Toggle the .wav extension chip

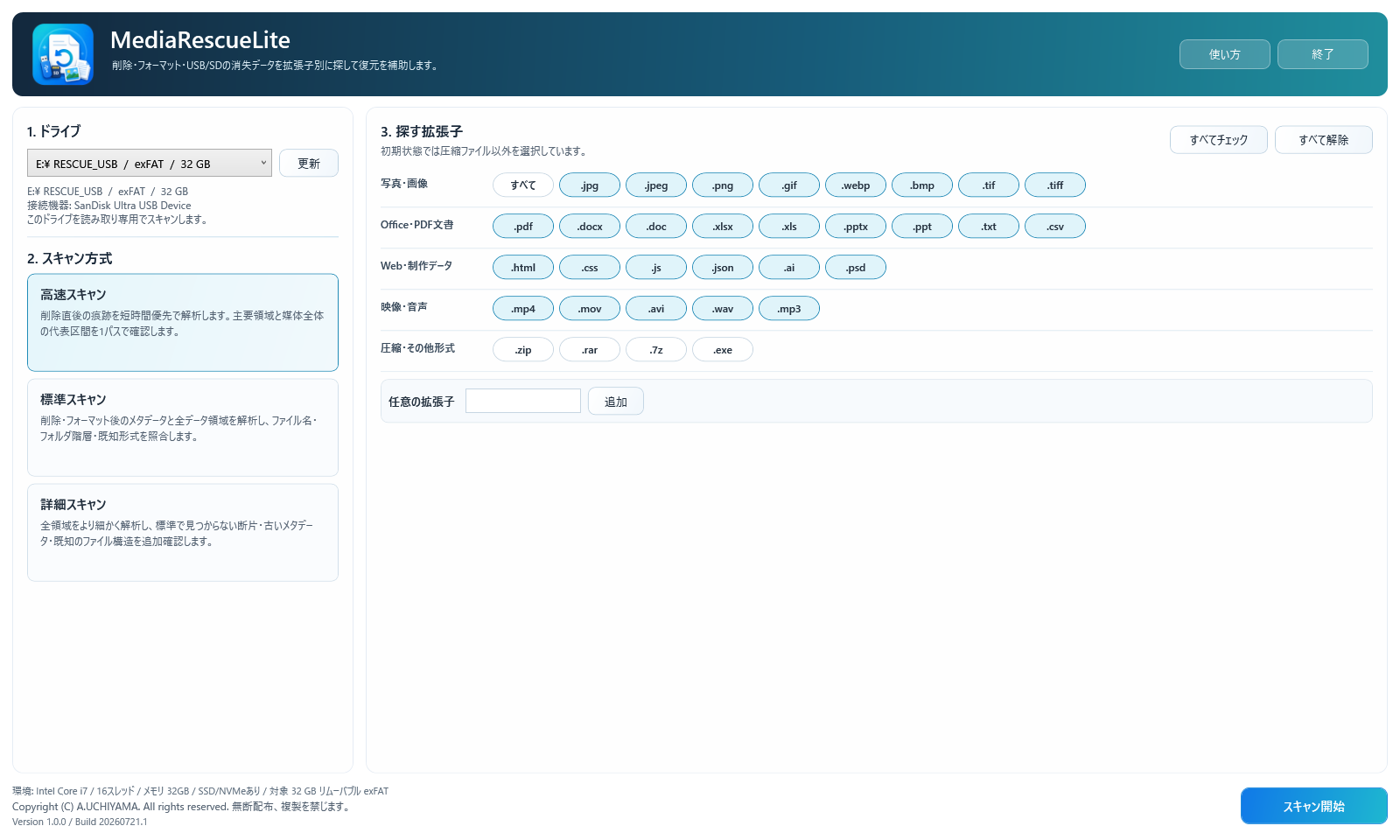pos(723,309)
